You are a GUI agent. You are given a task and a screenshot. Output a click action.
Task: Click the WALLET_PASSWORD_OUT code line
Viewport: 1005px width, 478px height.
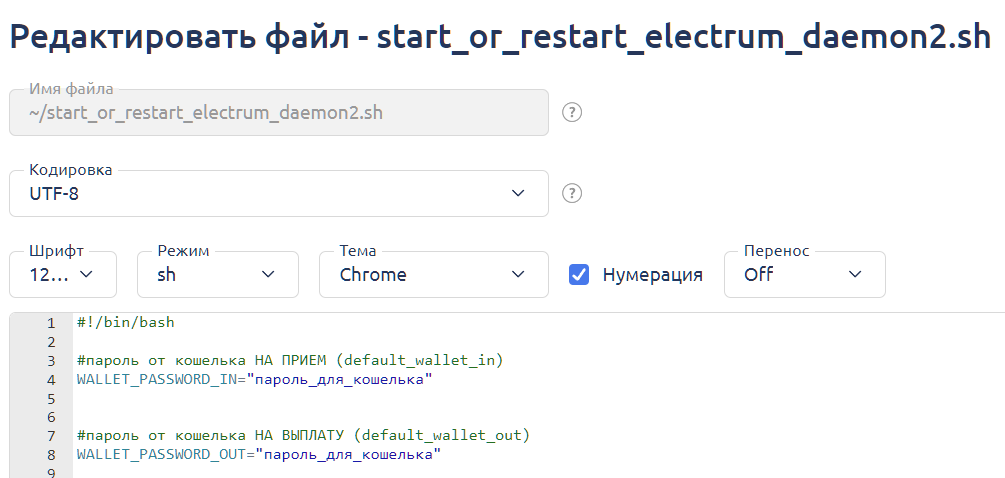coord(258,455)
